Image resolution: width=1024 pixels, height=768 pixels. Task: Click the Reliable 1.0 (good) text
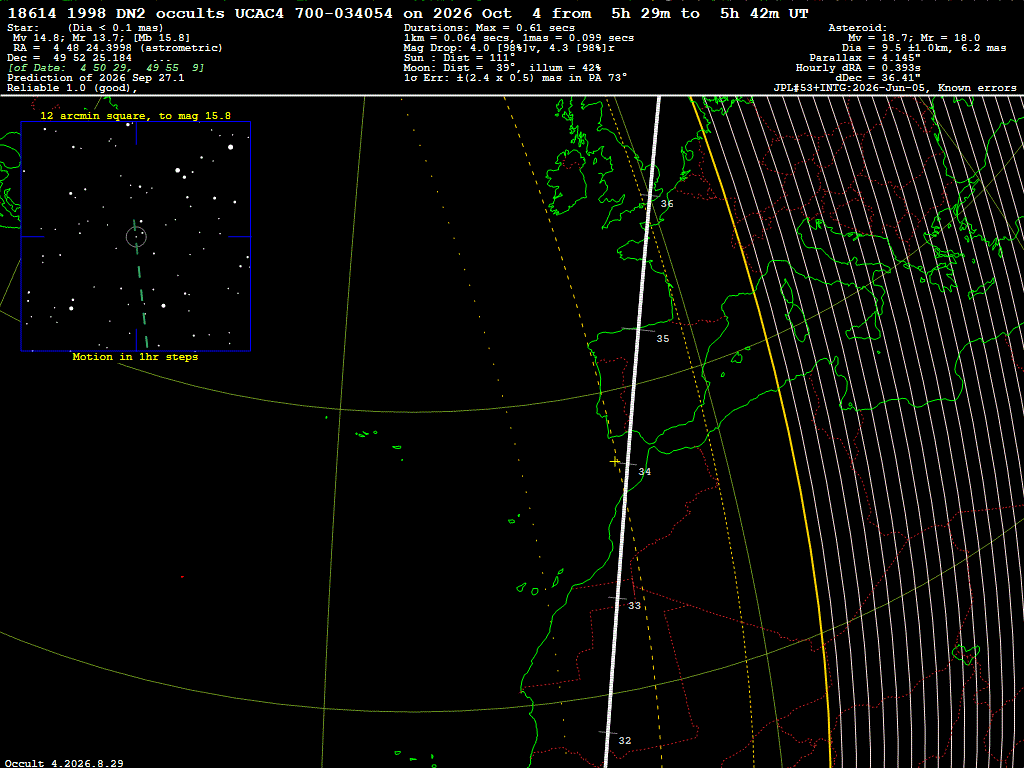[x=72, y=88]
